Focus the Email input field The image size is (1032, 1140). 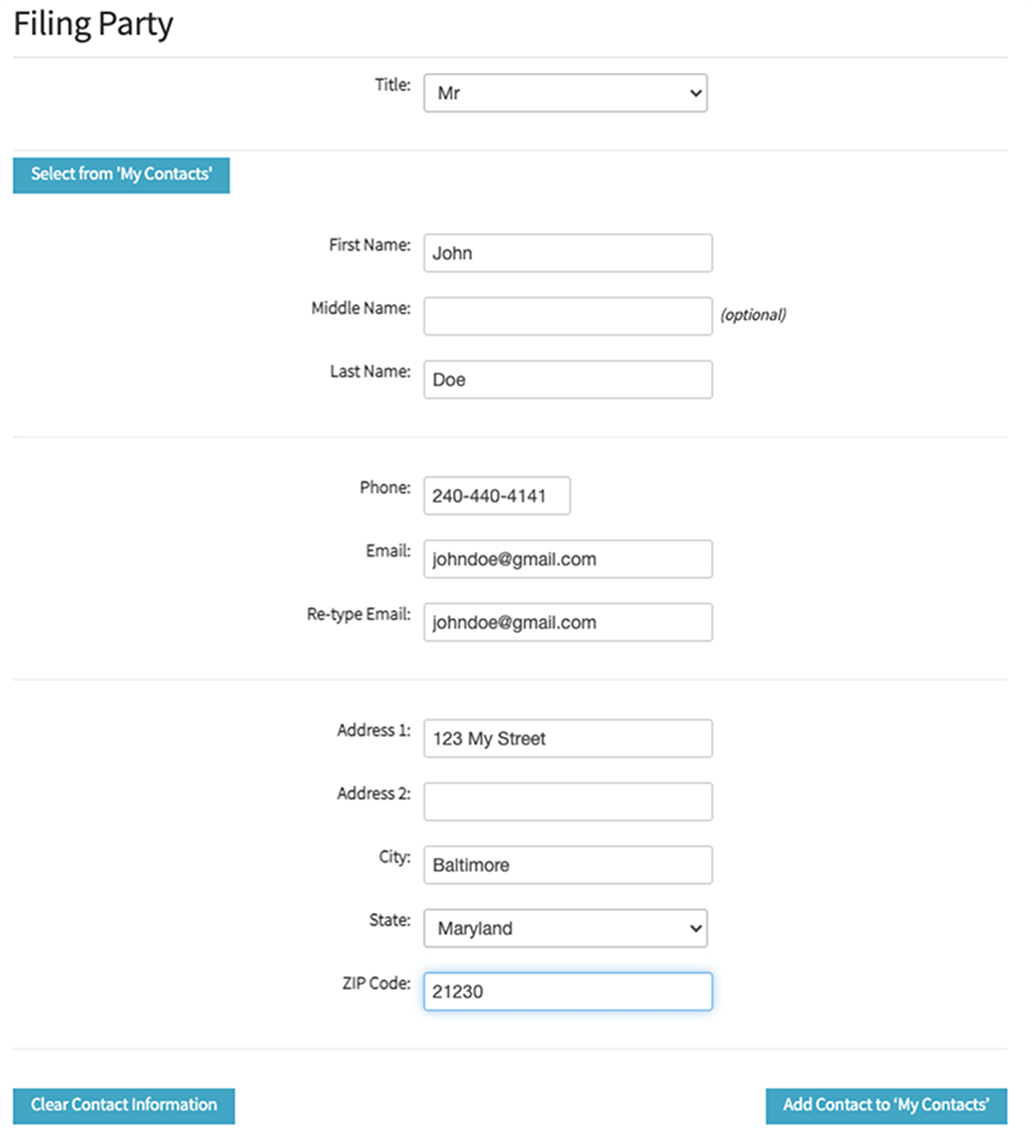(568, 559)
